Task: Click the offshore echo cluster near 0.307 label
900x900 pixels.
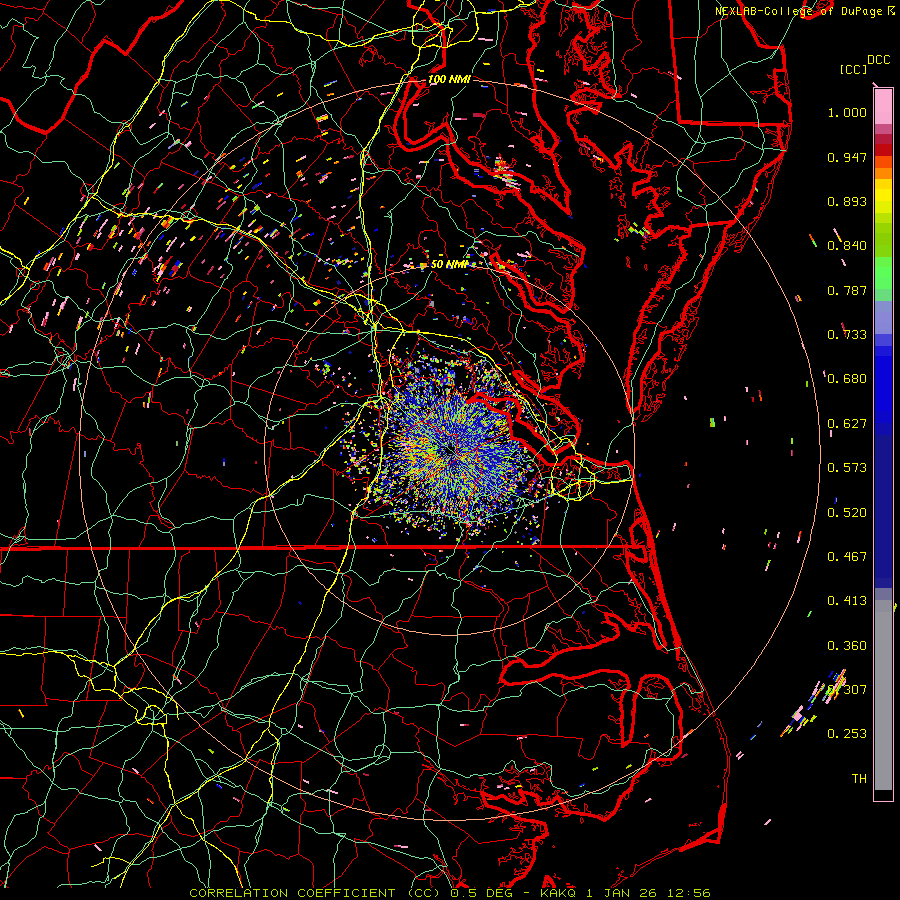Action: [814, 703]
